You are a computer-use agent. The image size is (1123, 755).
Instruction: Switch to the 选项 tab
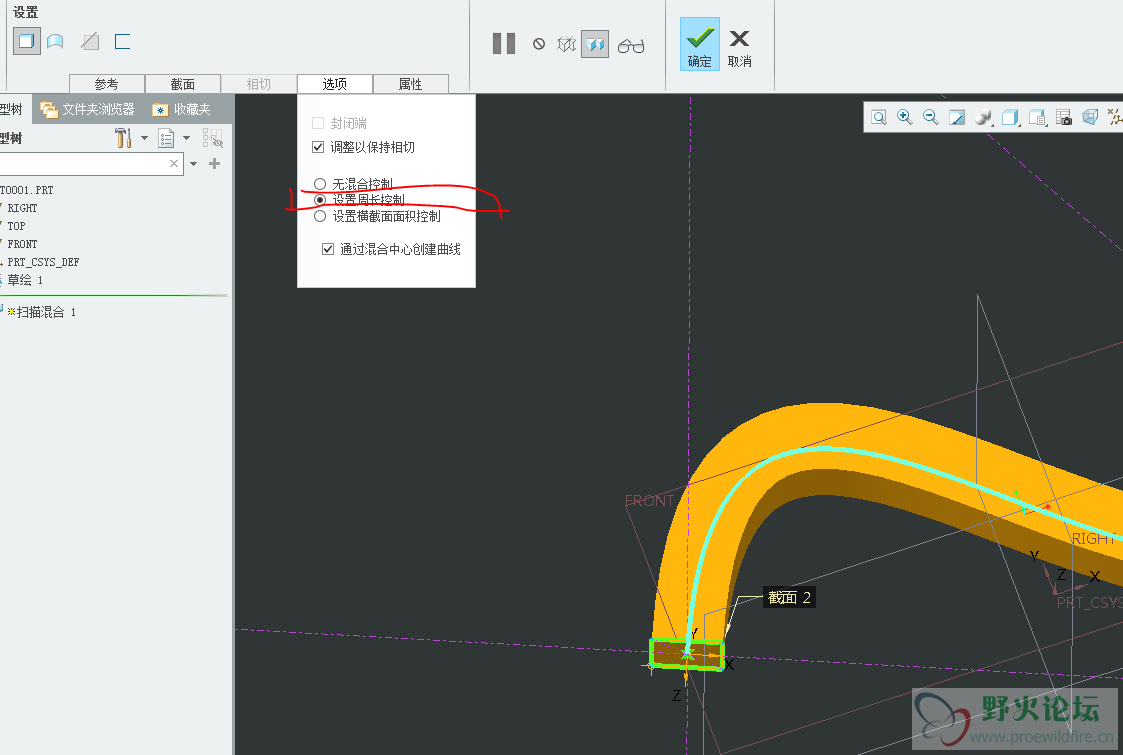[334, 84]
